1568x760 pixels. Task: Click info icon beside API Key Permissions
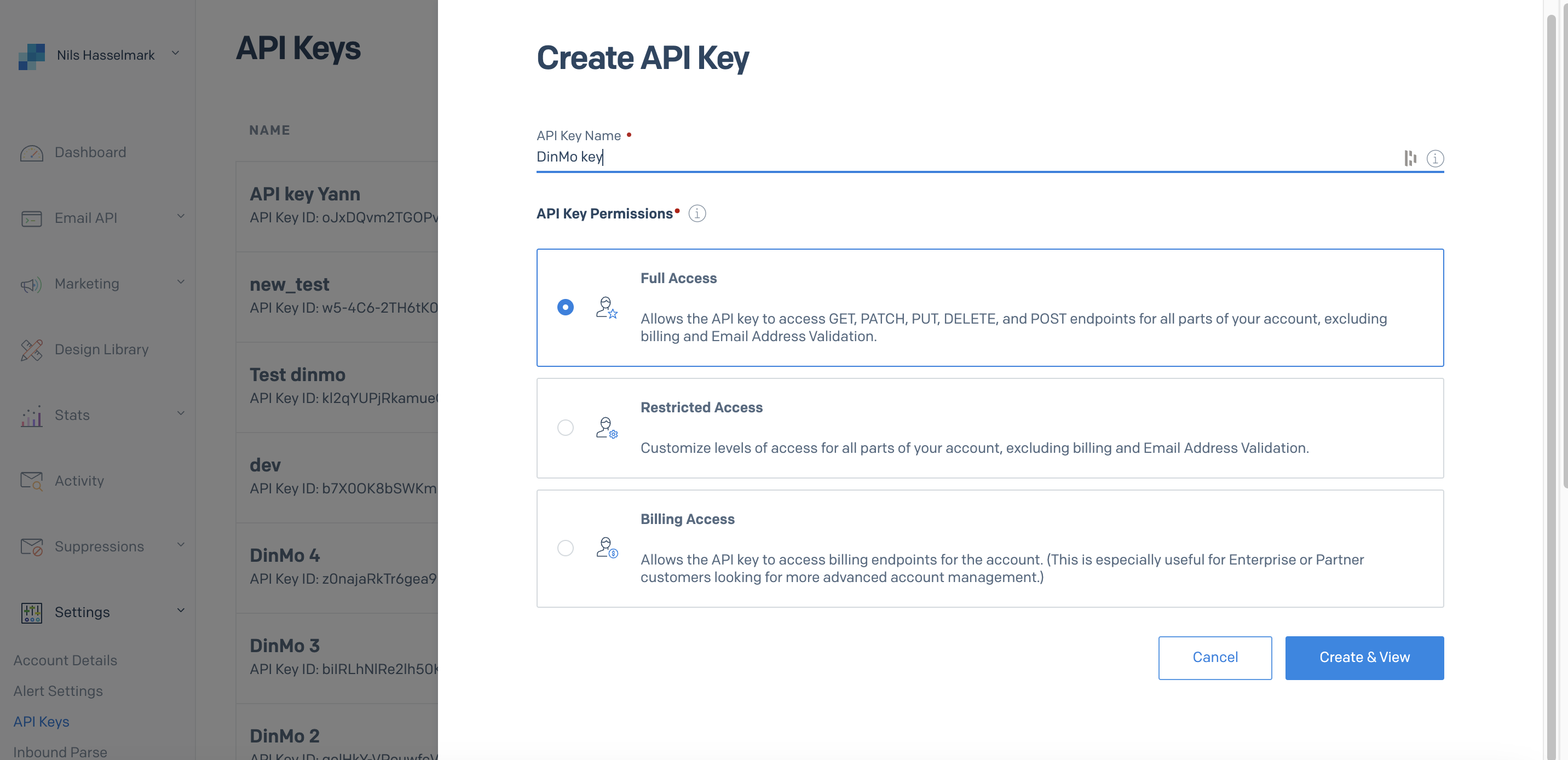[697, 214]
